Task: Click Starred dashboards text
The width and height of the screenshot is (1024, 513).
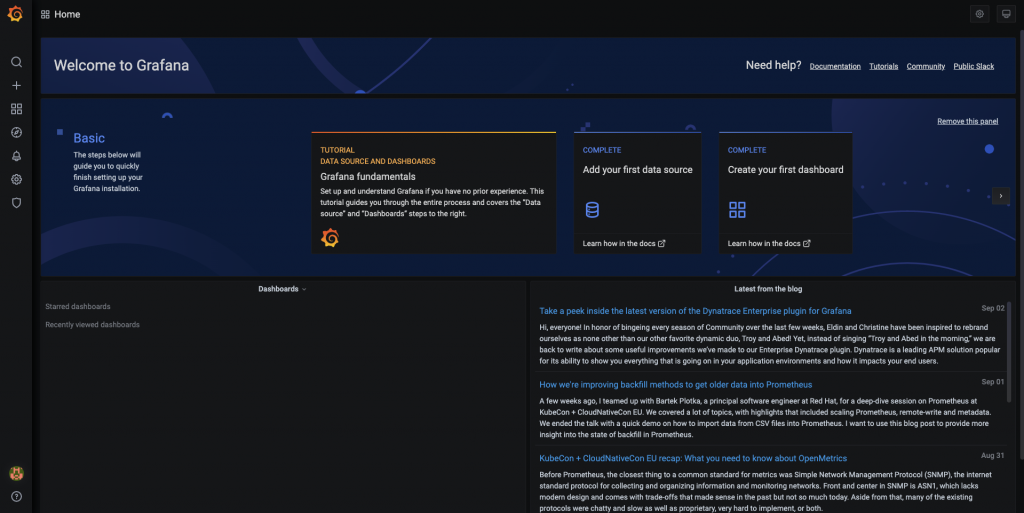Action: [x=78, y=307]
